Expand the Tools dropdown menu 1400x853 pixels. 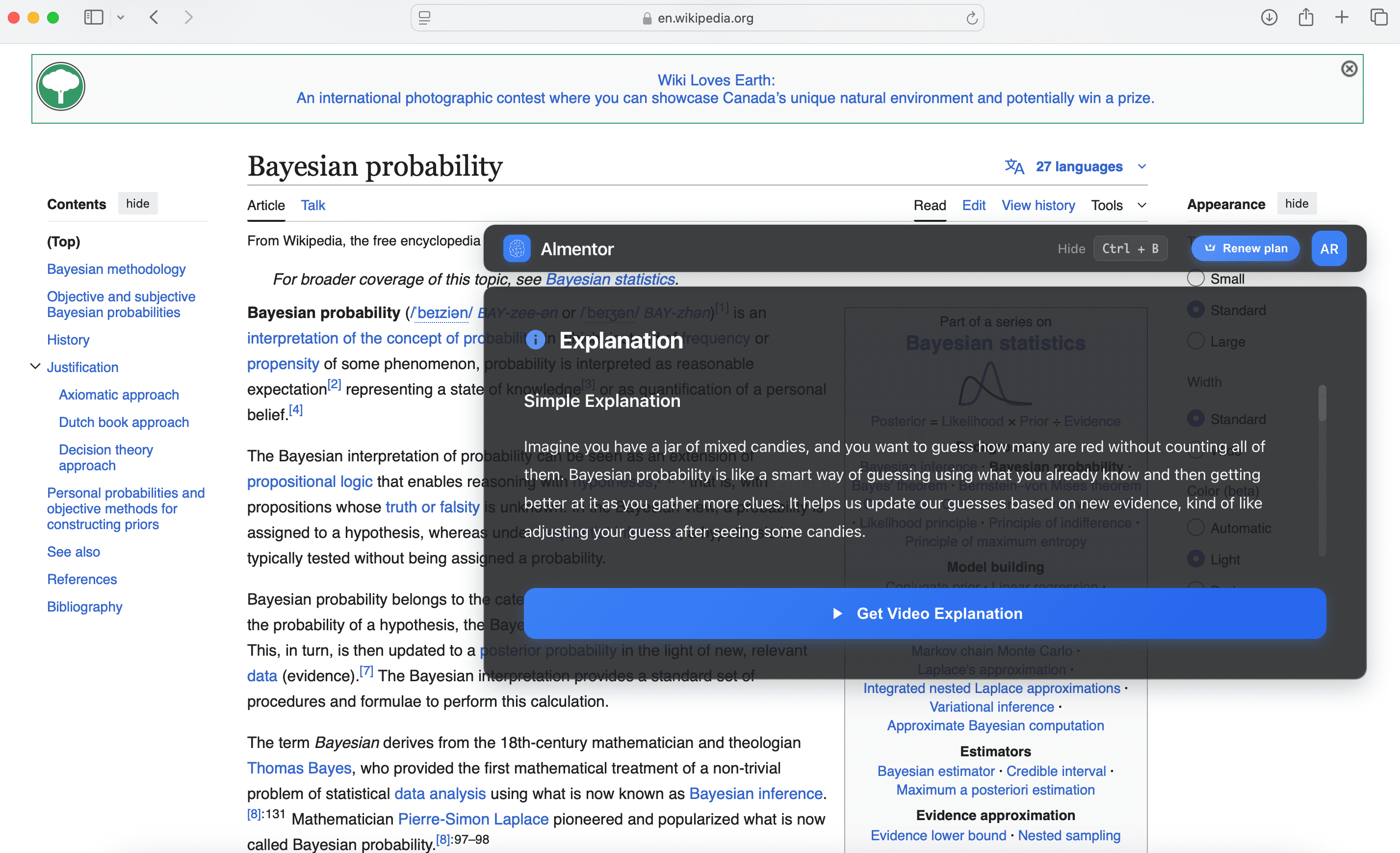[1119, 205]
